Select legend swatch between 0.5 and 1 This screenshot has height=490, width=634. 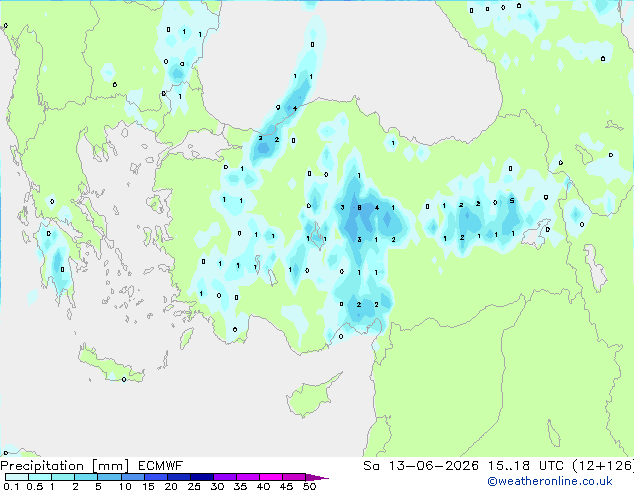40,477
